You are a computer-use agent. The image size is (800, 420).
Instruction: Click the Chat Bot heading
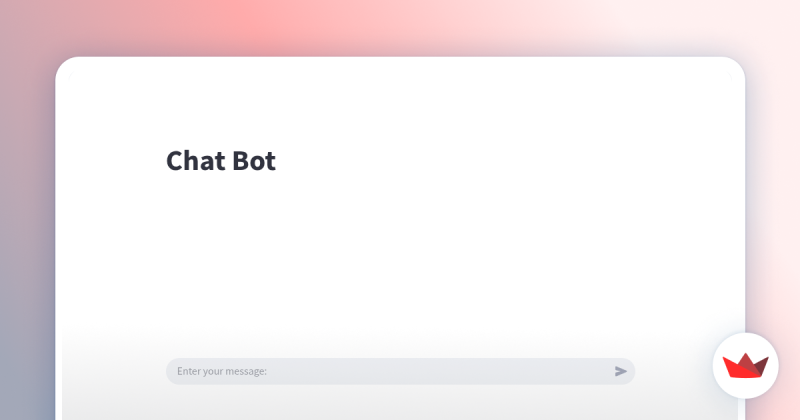point(221,161)
